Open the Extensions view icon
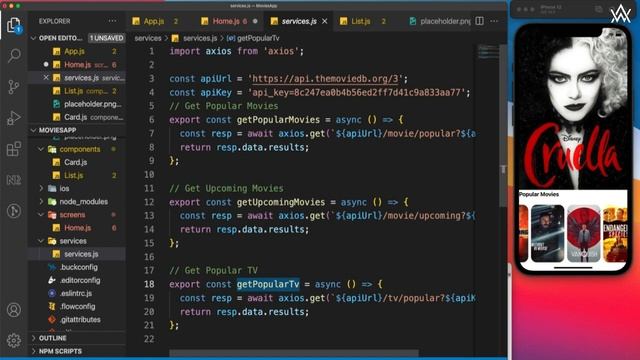Viewport: 640px width, 360px height. click(x=14, y=149)
